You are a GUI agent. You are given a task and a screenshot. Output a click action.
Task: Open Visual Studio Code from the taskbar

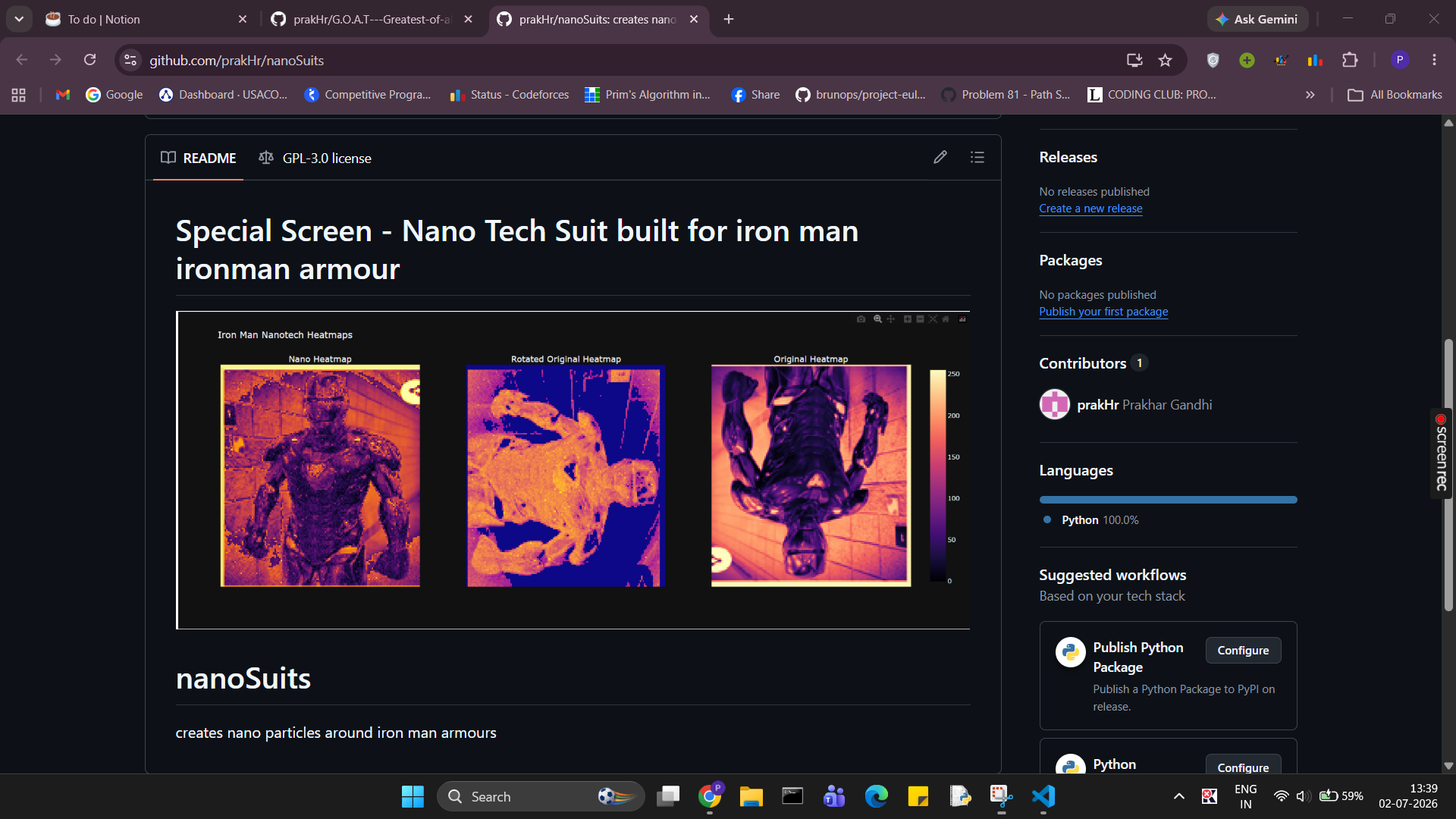pyautogui.click(x=1043, y=796)
